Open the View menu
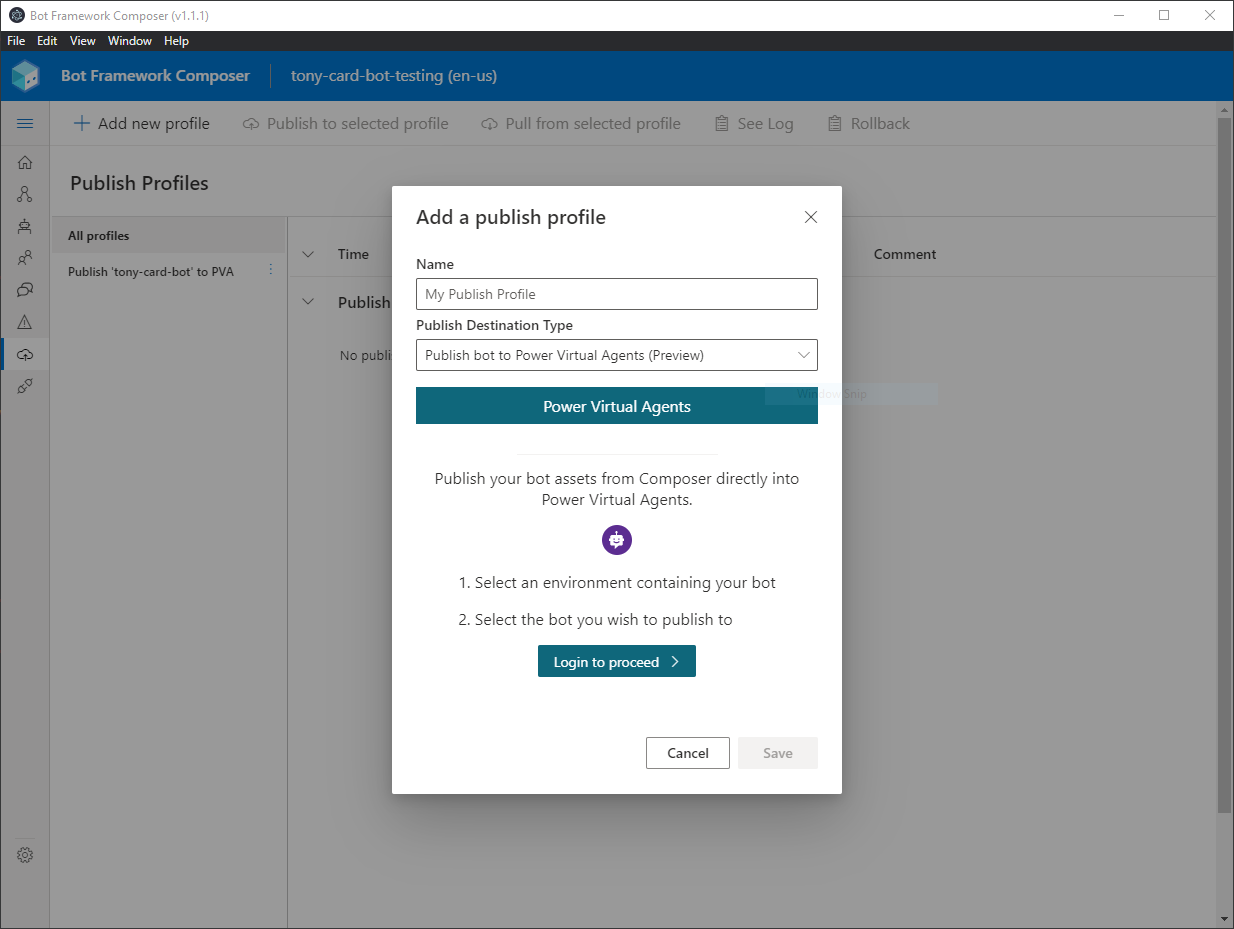The height and width of the screenshot is (929, 1234). click(83, 41)
